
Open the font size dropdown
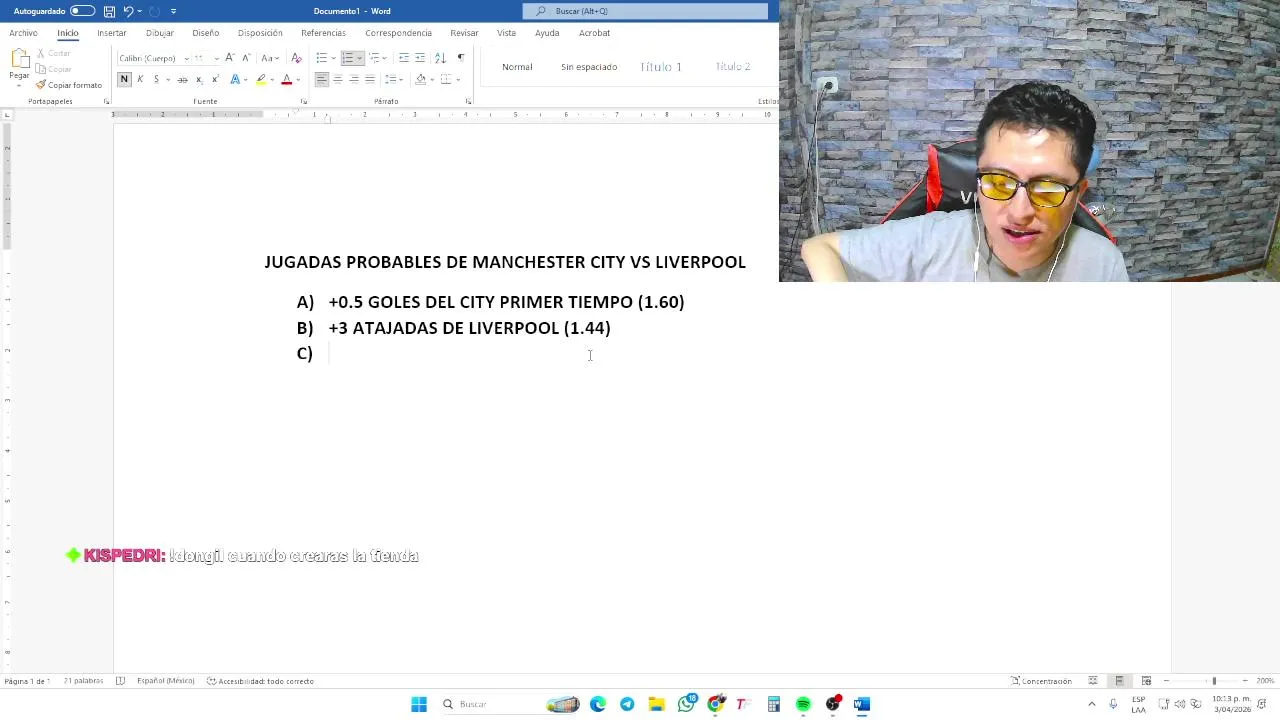coord(216,58)
